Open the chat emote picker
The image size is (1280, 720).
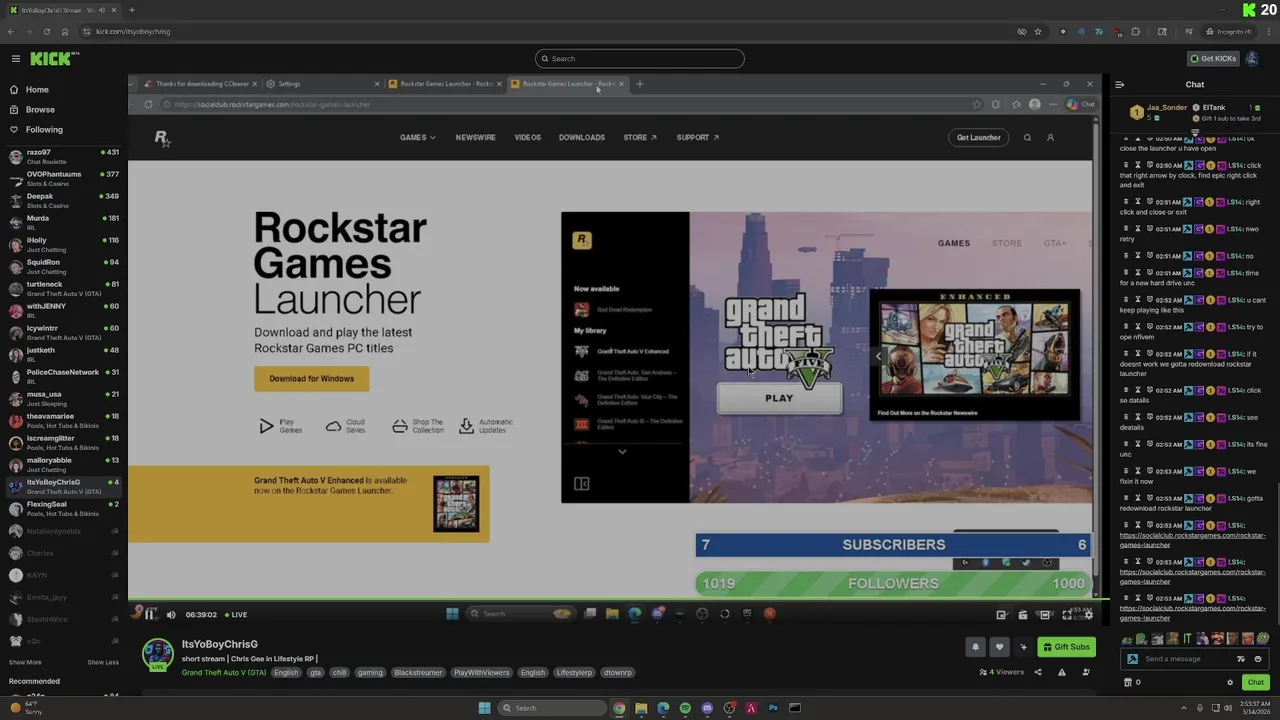1258,659
